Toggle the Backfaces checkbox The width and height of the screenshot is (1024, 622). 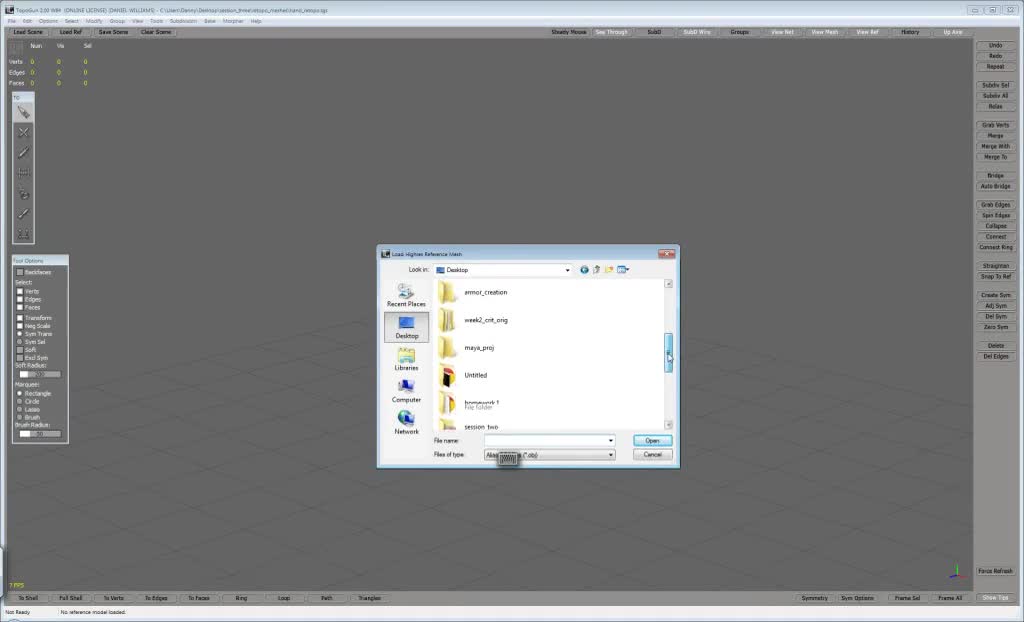pos(20,272)
